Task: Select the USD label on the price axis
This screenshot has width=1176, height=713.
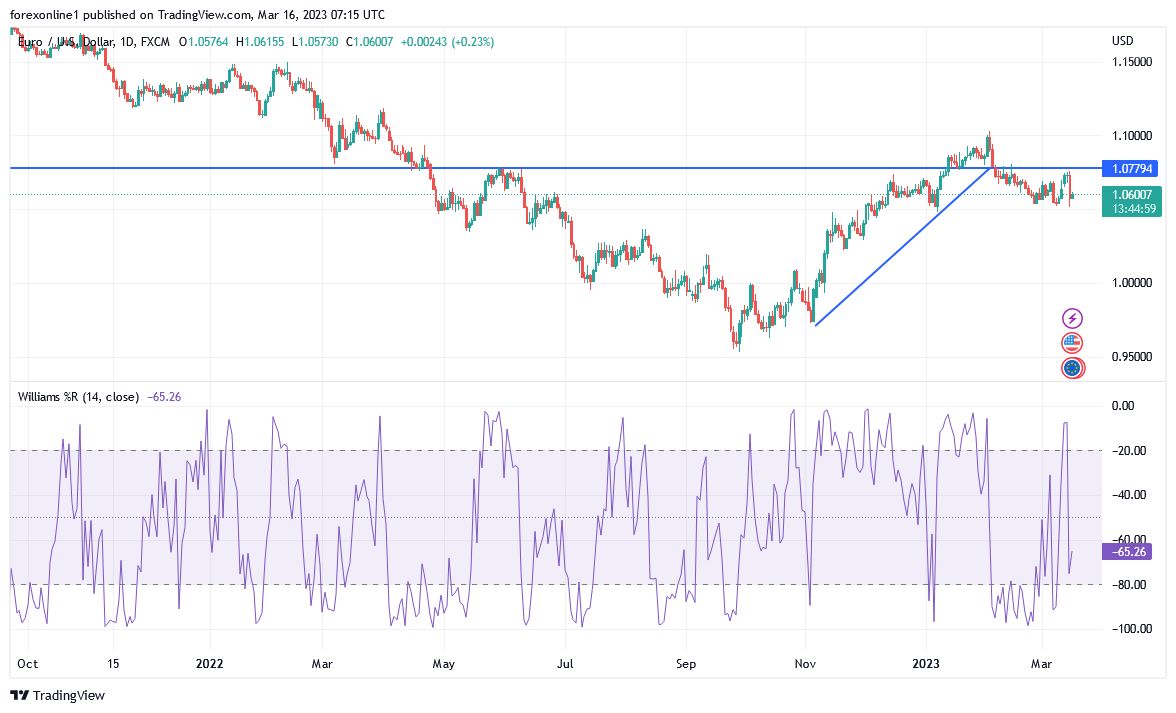Action: click(x=1121, y=42)
